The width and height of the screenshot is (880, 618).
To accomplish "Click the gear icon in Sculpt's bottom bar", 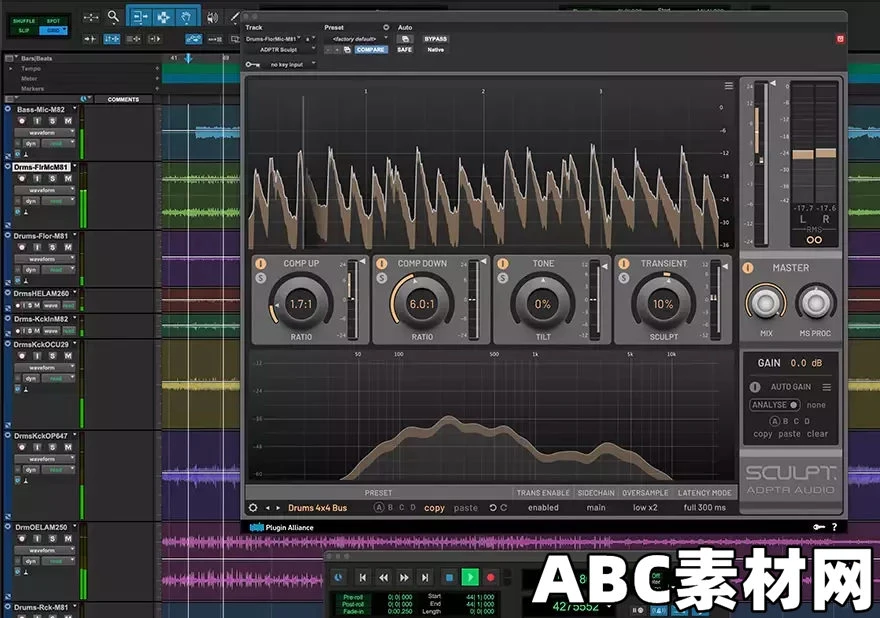I will click(253, 507).
